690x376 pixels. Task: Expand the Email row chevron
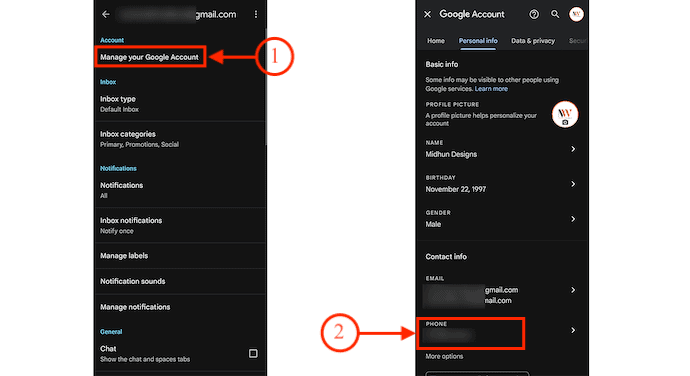(x=573, y=290)
